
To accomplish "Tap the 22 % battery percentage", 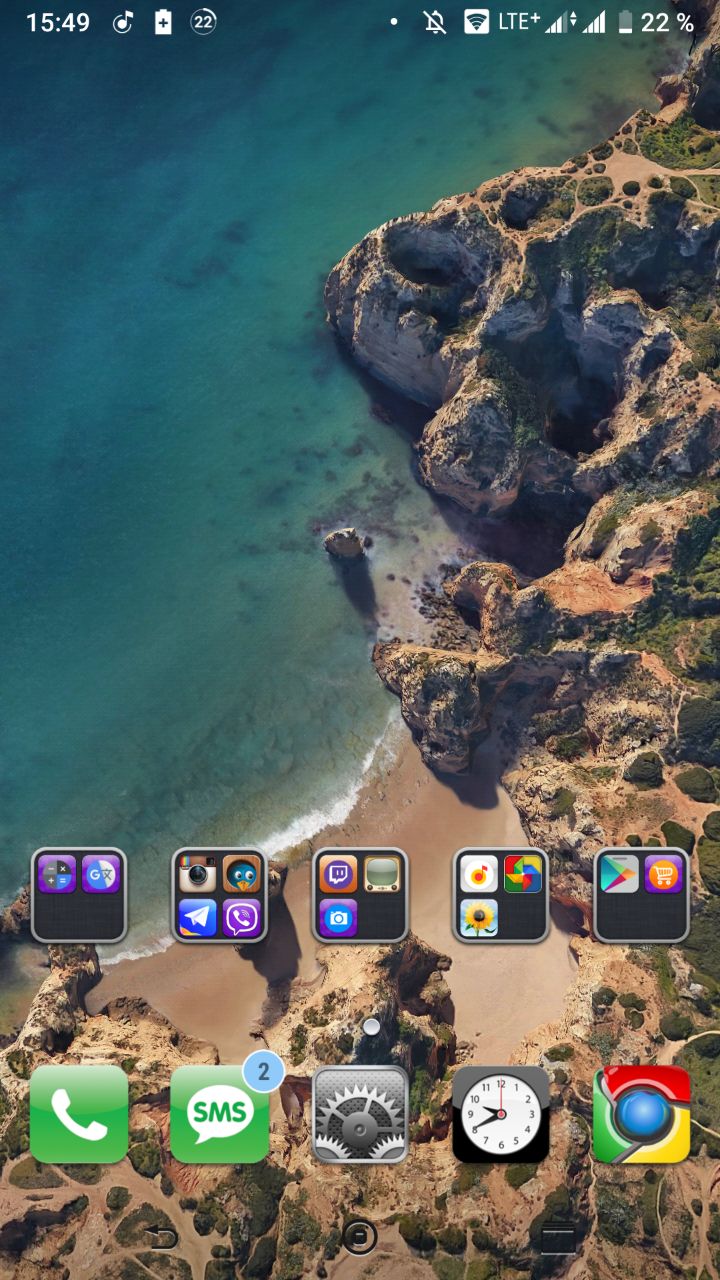I will 667,22.
